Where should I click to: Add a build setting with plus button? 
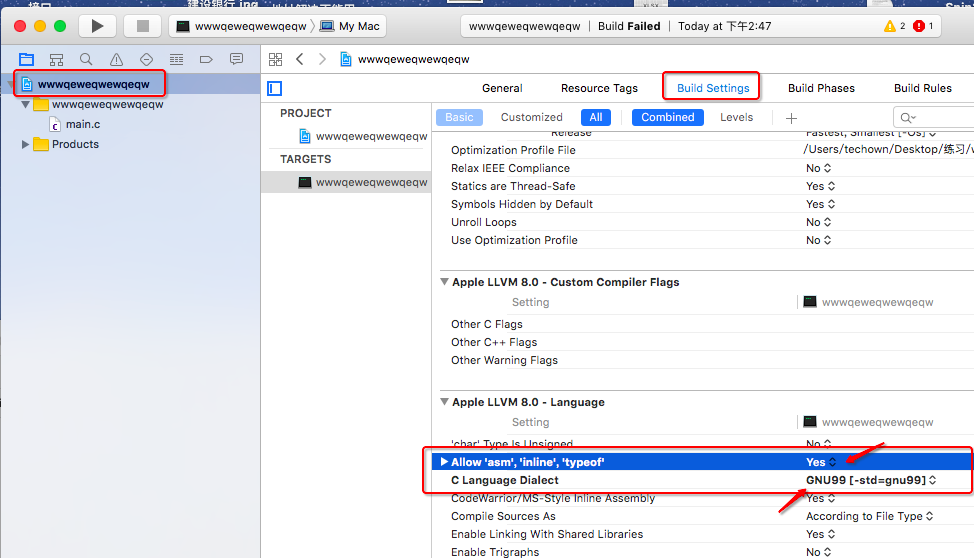coord(791,118)
